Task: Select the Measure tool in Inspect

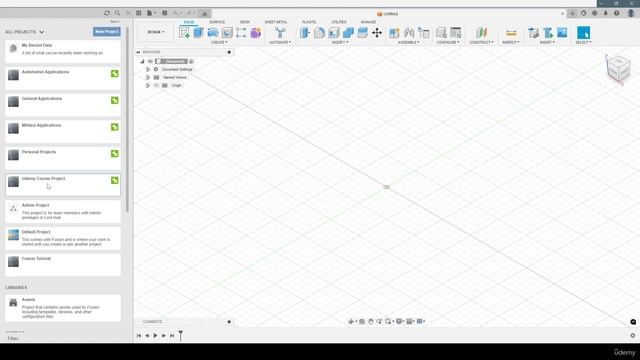Action: tap(511, 33)
